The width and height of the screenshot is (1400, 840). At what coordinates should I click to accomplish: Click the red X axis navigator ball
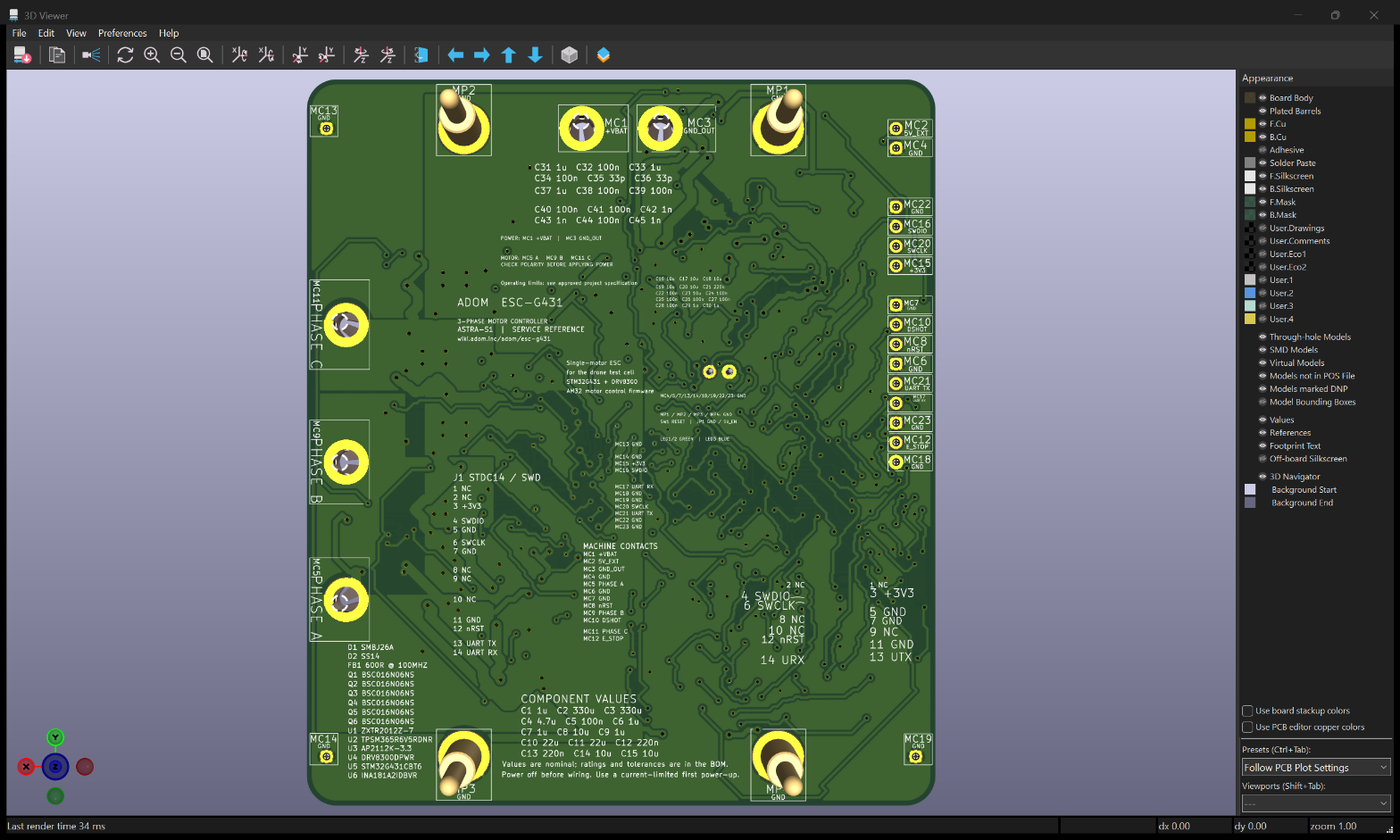(26, 767)
